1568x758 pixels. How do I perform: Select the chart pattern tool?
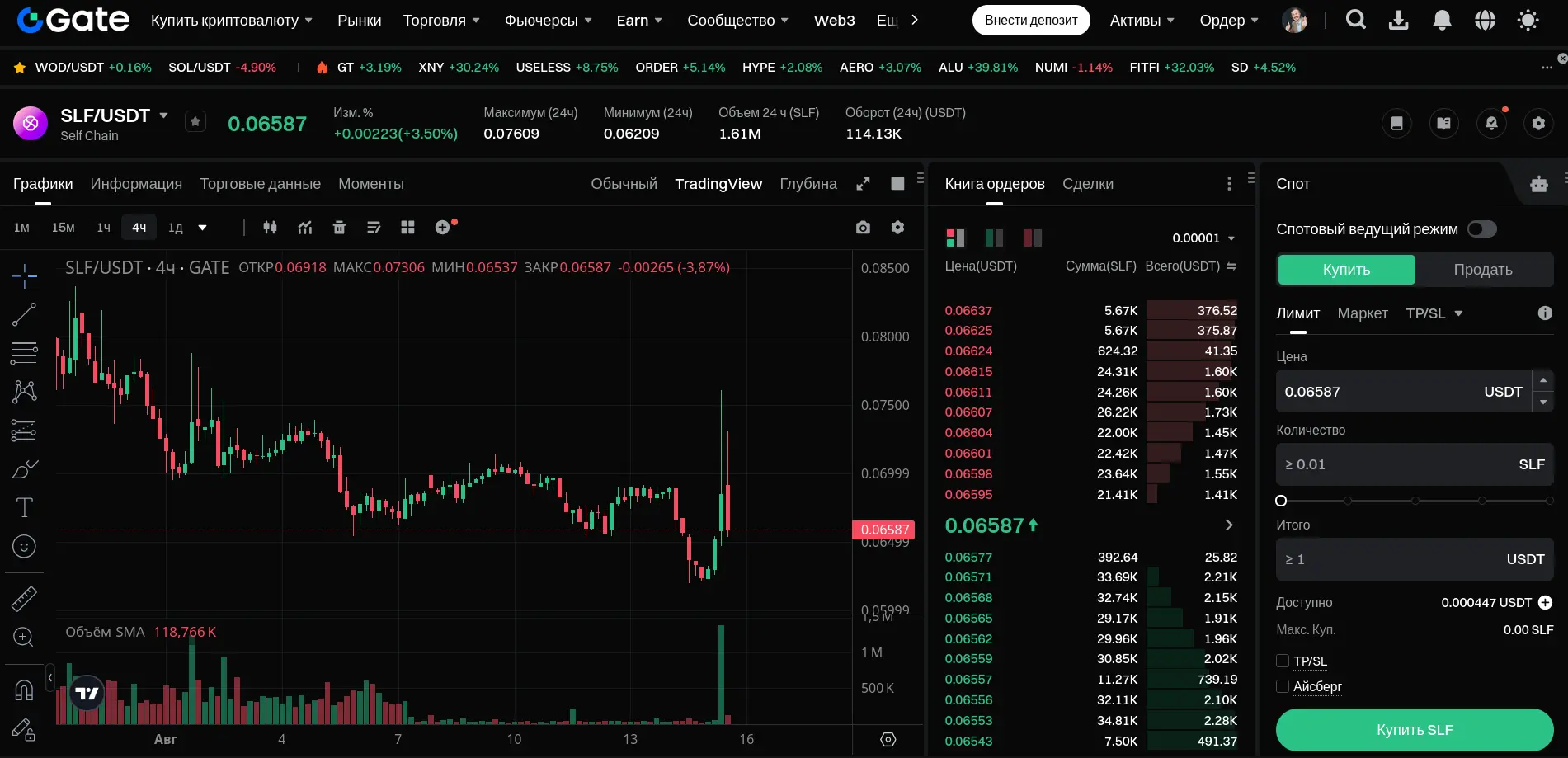[25, 391]
